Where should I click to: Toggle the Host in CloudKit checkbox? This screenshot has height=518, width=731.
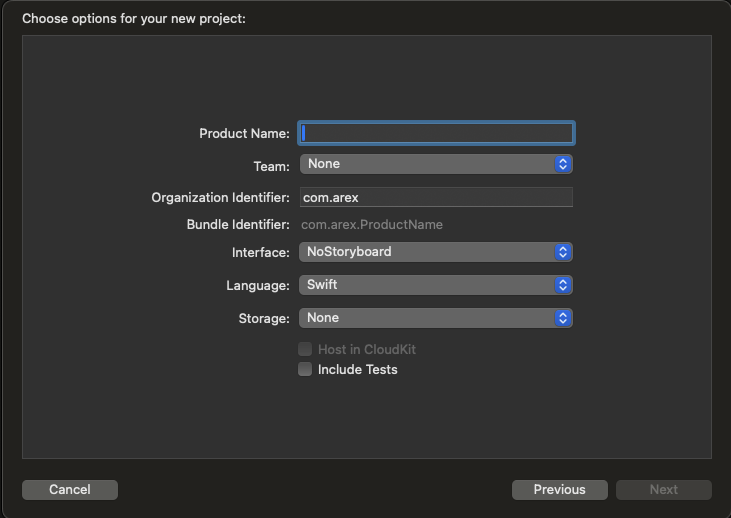305,349
